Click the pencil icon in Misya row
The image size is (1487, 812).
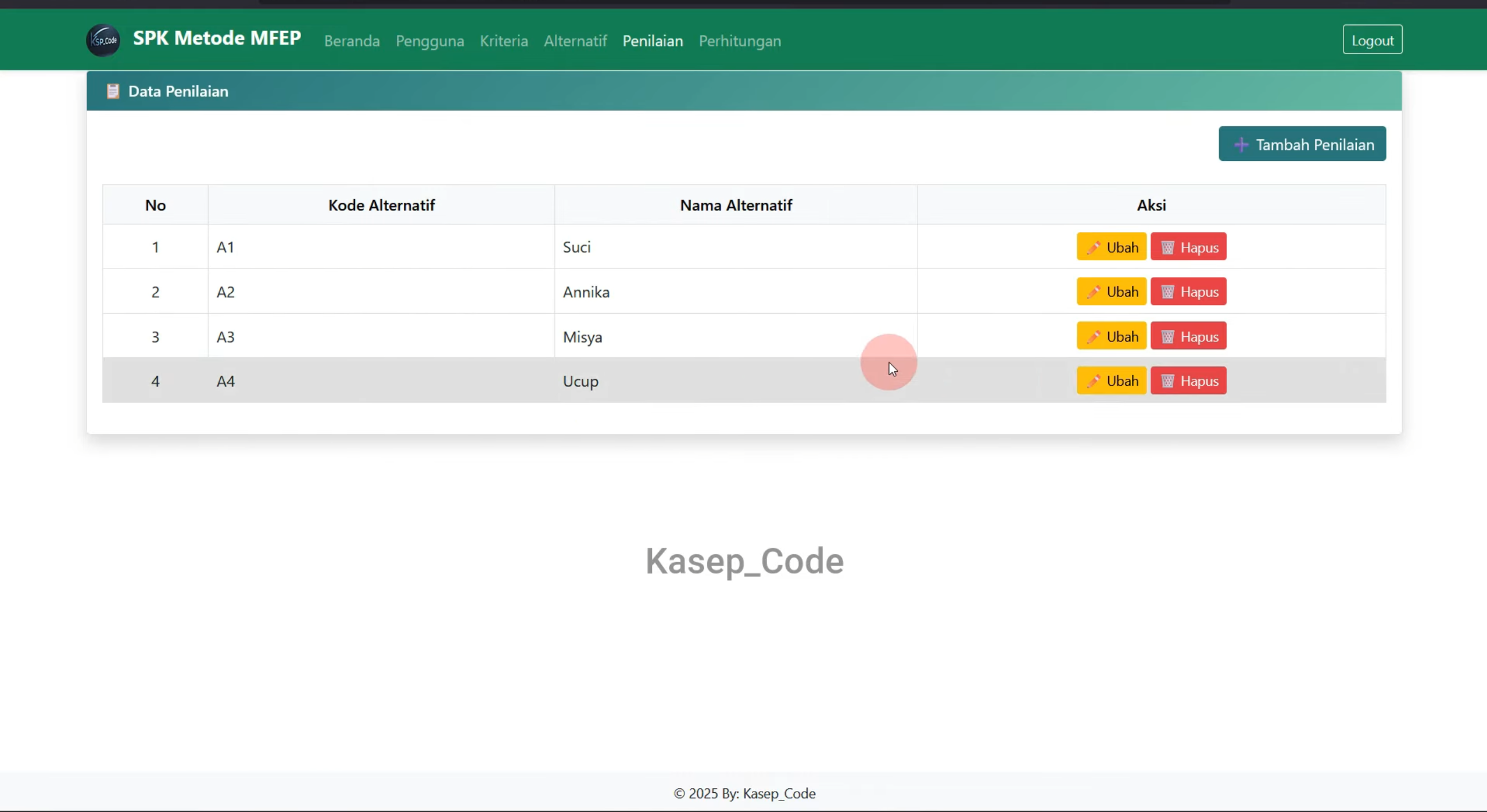[1093, 336]
